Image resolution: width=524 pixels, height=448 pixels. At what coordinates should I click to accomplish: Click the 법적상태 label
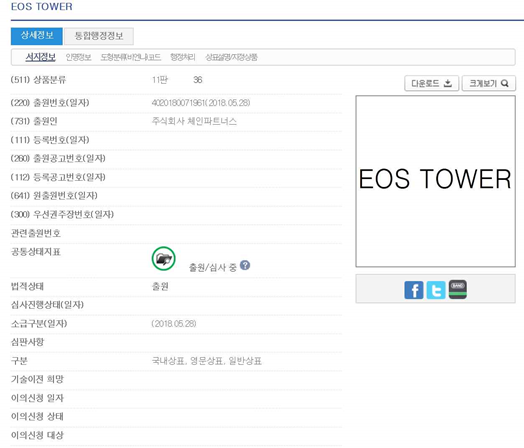click(x=27, y=286)
